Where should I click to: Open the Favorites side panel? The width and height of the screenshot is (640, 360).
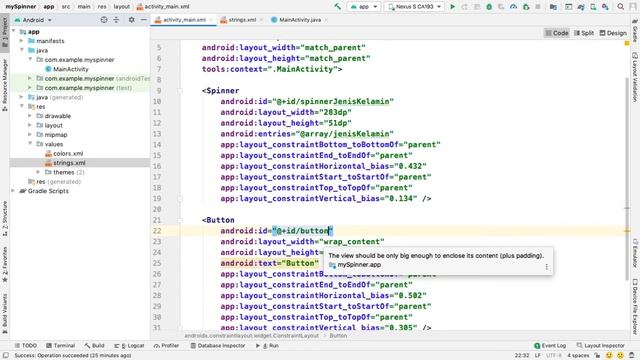(5, 264)
